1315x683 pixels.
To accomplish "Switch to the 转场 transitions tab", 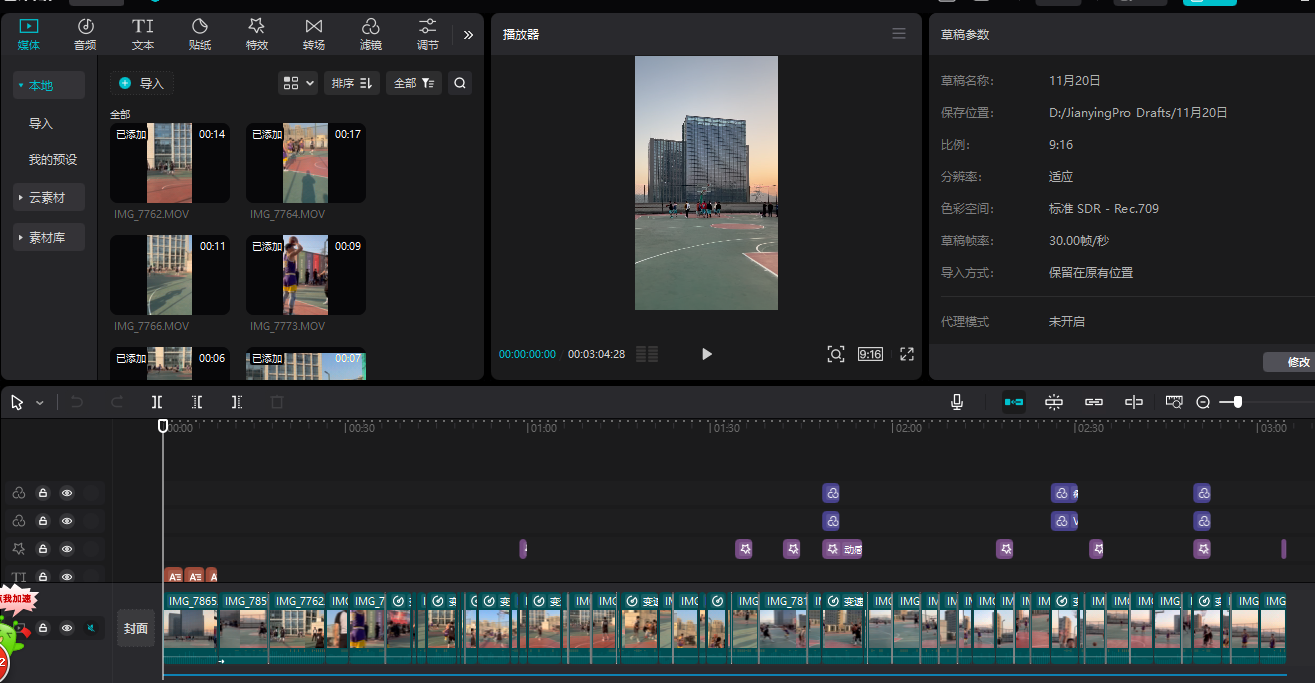I will (x=314, y=34).
